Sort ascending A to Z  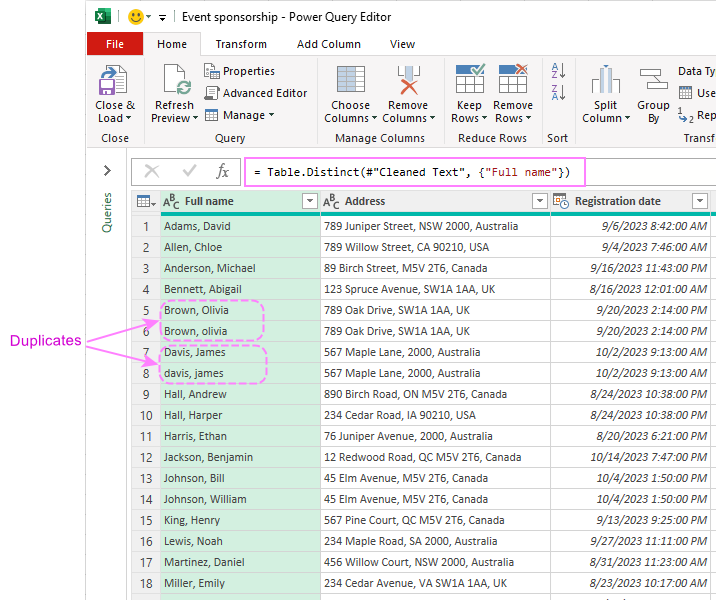point(558,71)
